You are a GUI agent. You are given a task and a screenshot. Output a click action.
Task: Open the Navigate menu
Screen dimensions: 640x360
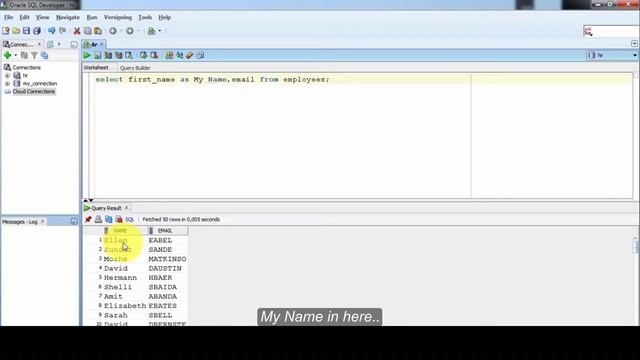point(68,18)
